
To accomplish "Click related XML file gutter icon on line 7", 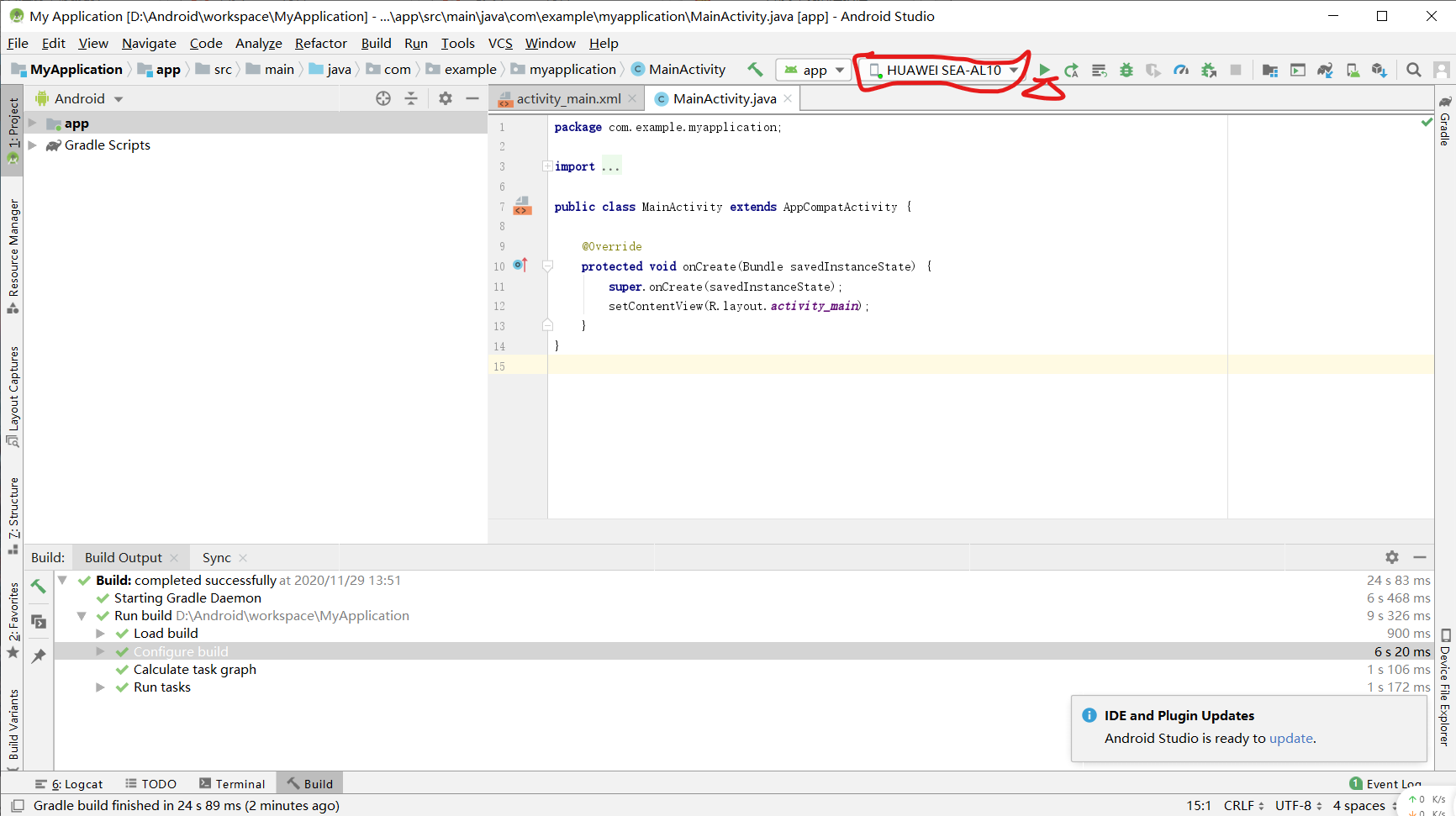I will pos(522,206).
